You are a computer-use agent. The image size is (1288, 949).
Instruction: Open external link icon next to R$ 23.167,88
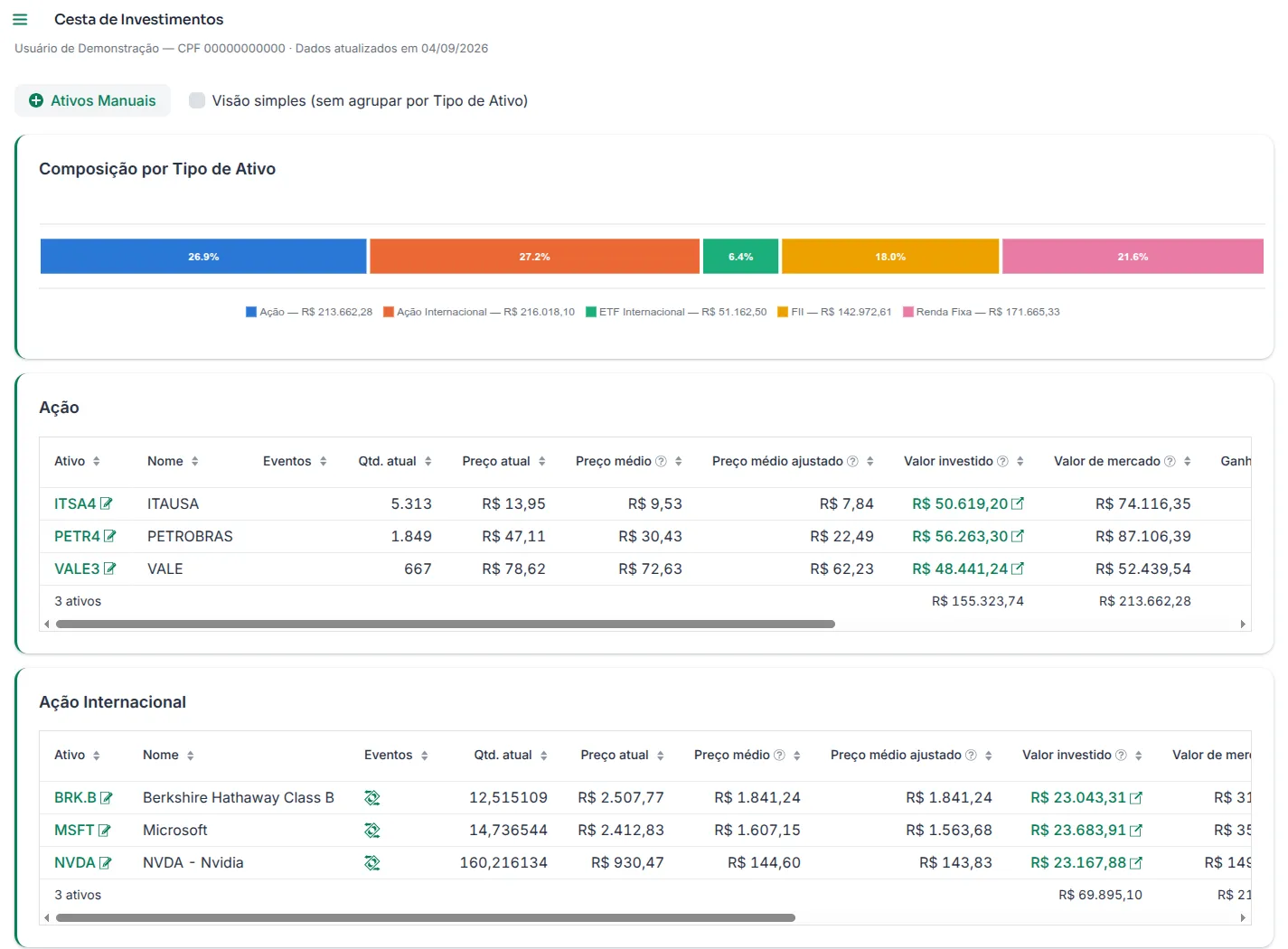coord(1136,863)
